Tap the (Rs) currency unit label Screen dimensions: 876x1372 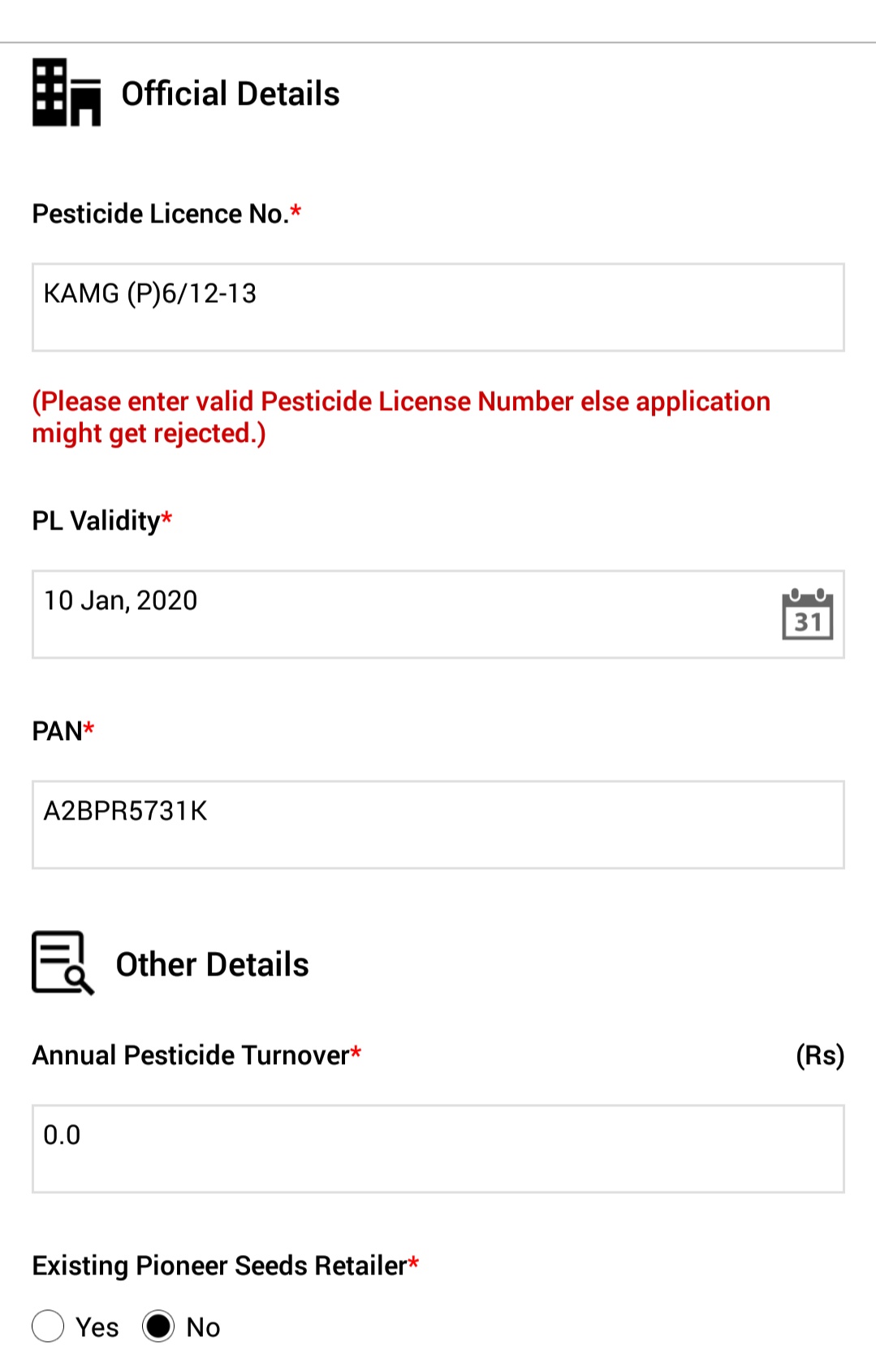[x=820, y=1055]
